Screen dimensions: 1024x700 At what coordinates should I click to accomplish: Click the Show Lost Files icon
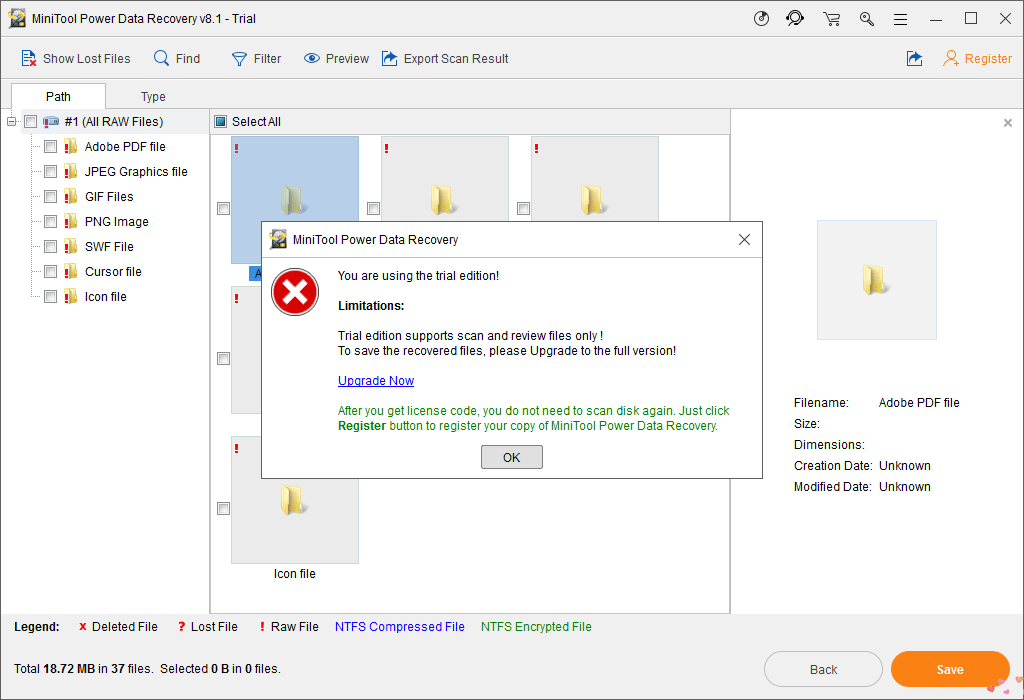coord(28,59)
